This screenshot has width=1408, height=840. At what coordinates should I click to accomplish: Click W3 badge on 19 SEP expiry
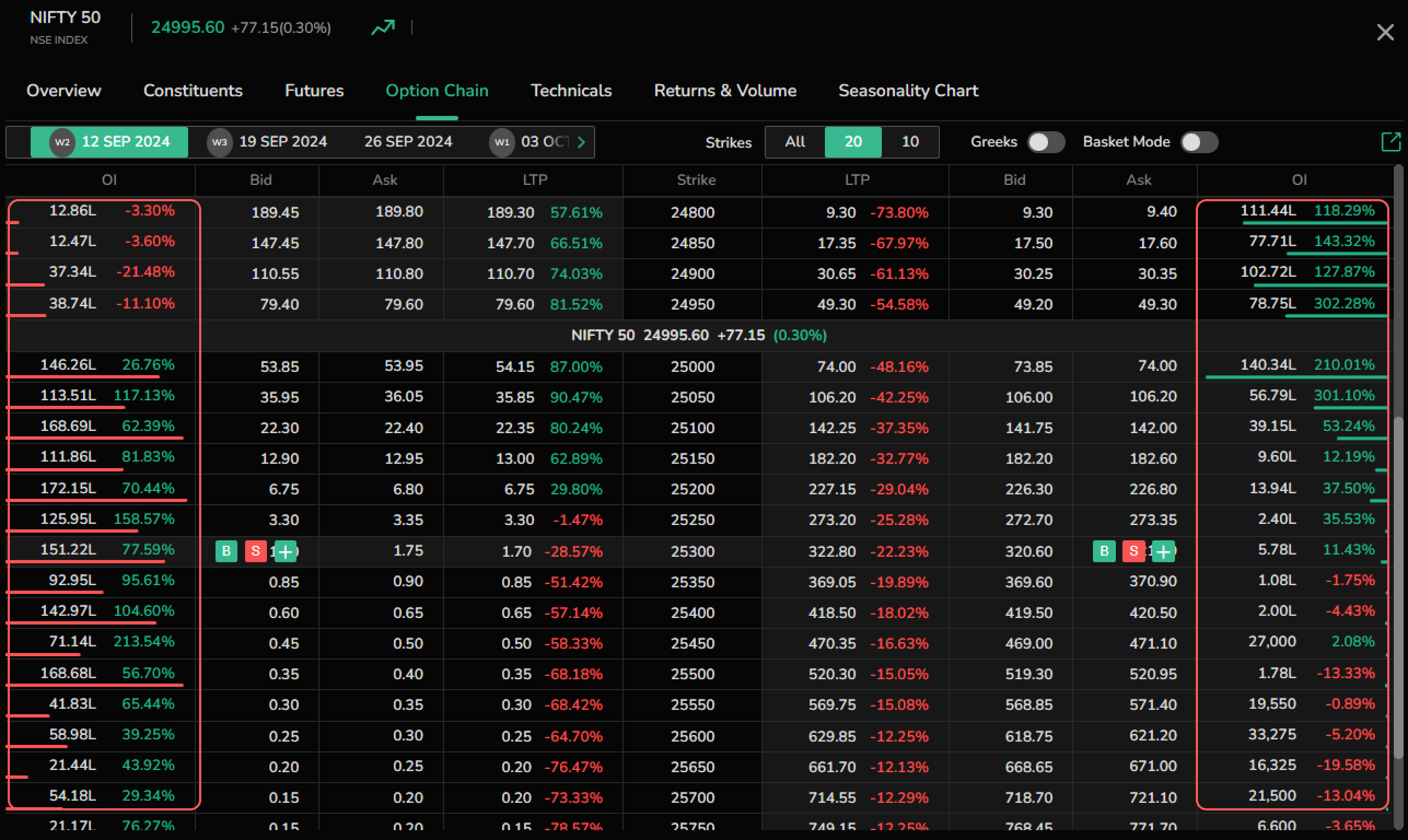tap(220, 142)
